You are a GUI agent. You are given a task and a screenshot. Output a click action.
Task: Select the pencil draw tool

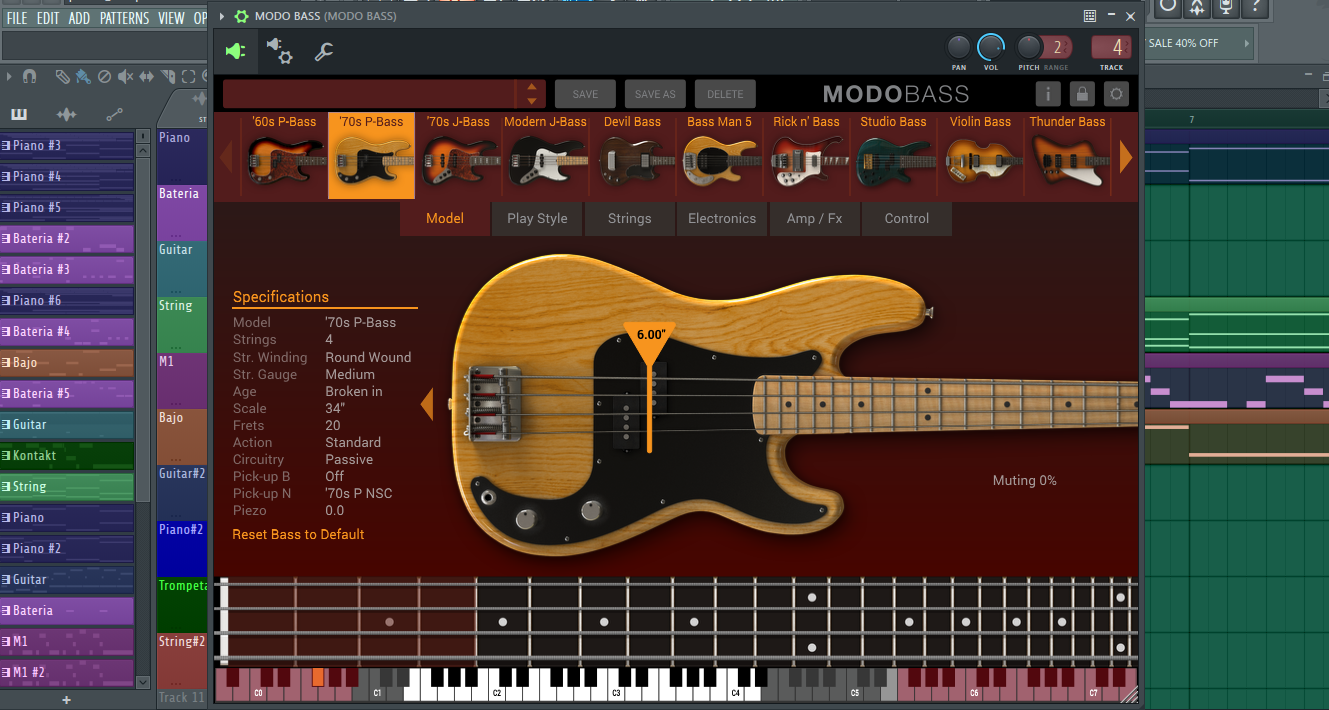61,77
